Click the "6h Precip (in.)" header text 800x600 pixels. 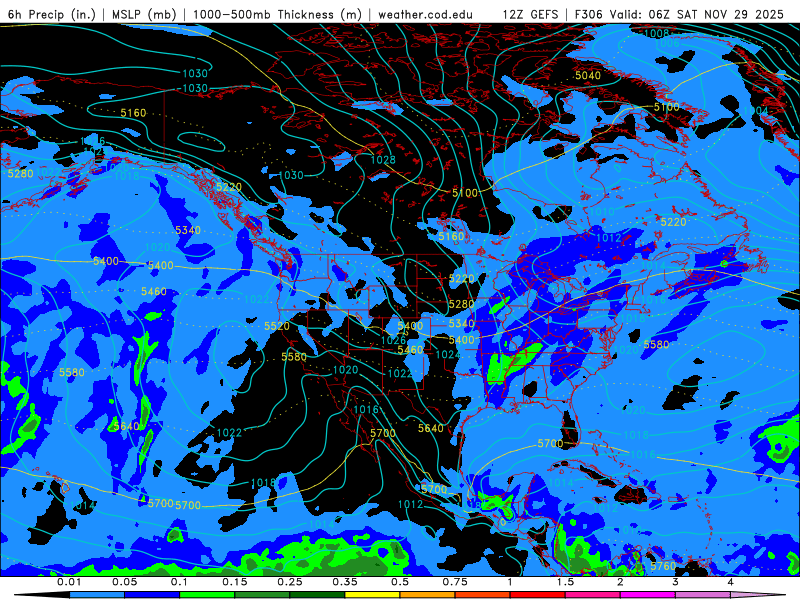click(52, 14)
